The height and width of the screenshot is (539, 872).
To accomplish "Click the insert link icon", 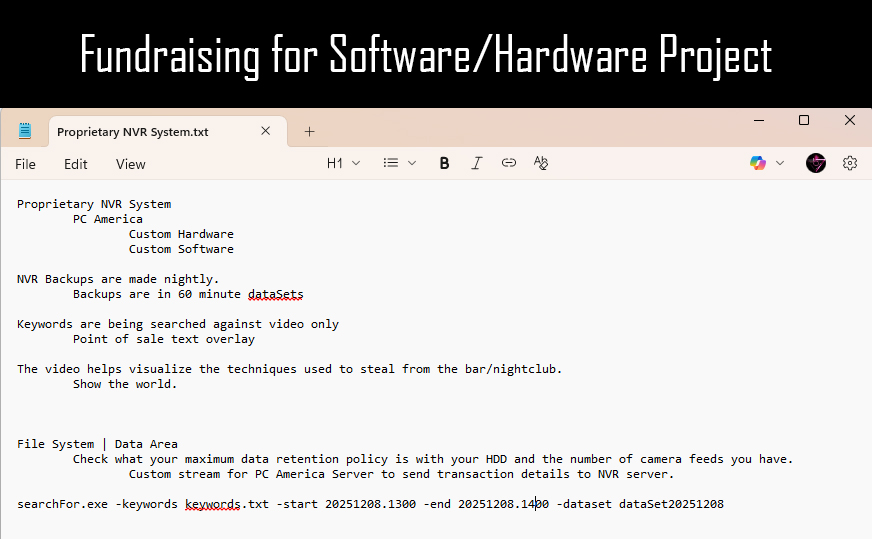I will (x=509, y=163).
